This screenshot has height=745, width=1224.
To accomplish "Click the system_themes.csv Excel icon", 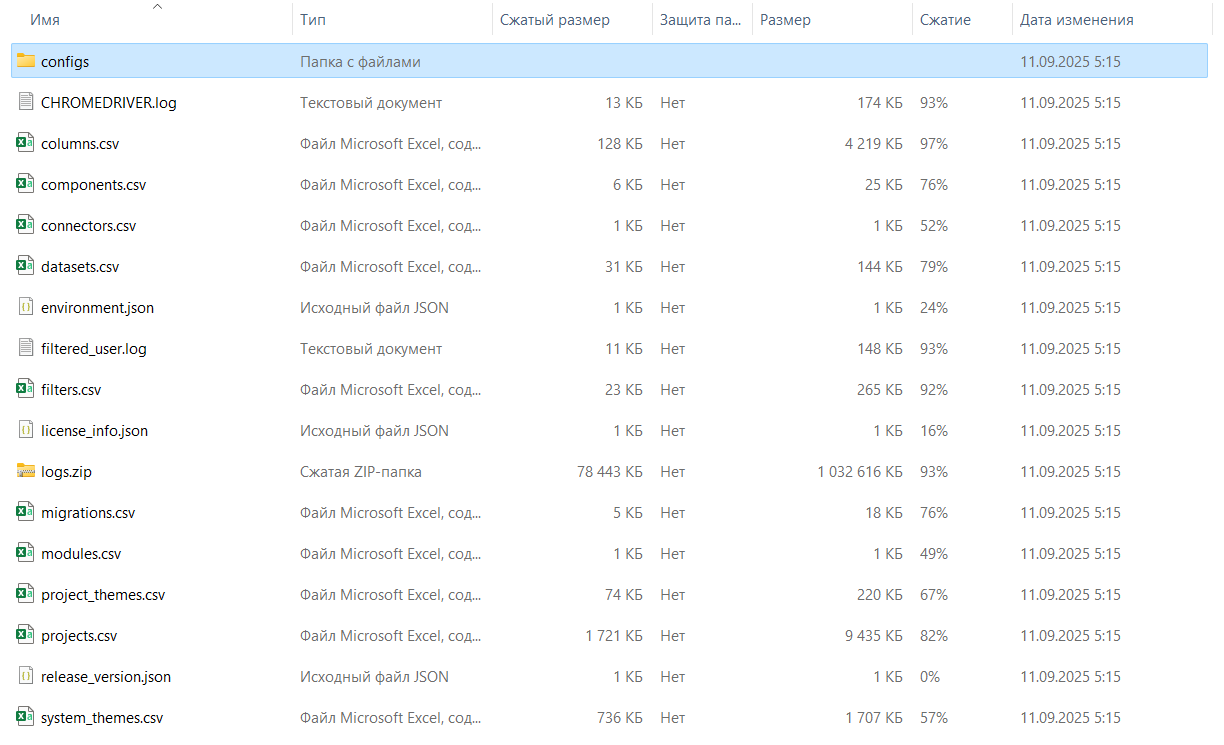I will (x=26, y=717).
